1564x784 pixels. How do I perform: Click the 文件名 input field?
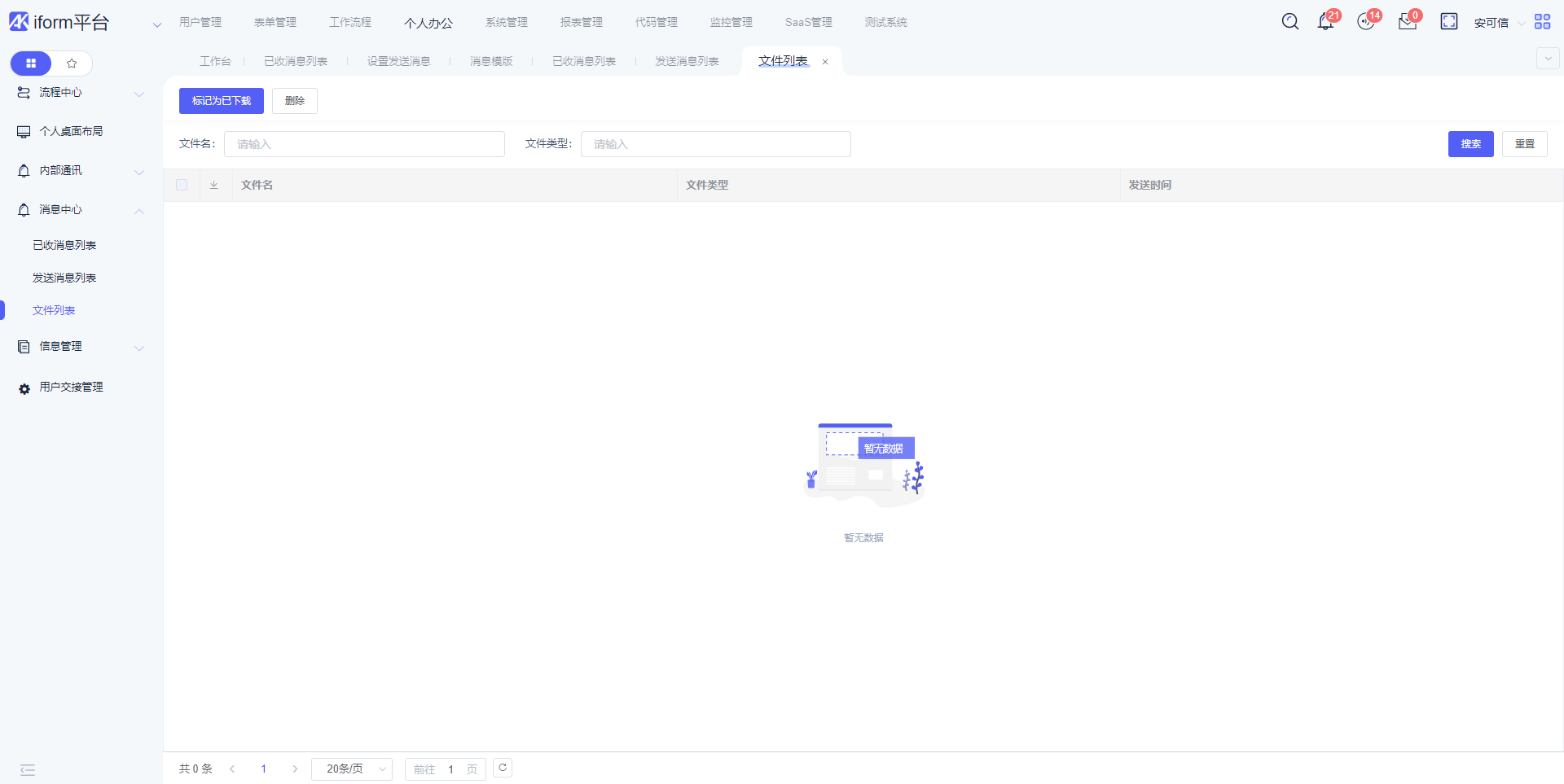[x=364, y=144]
